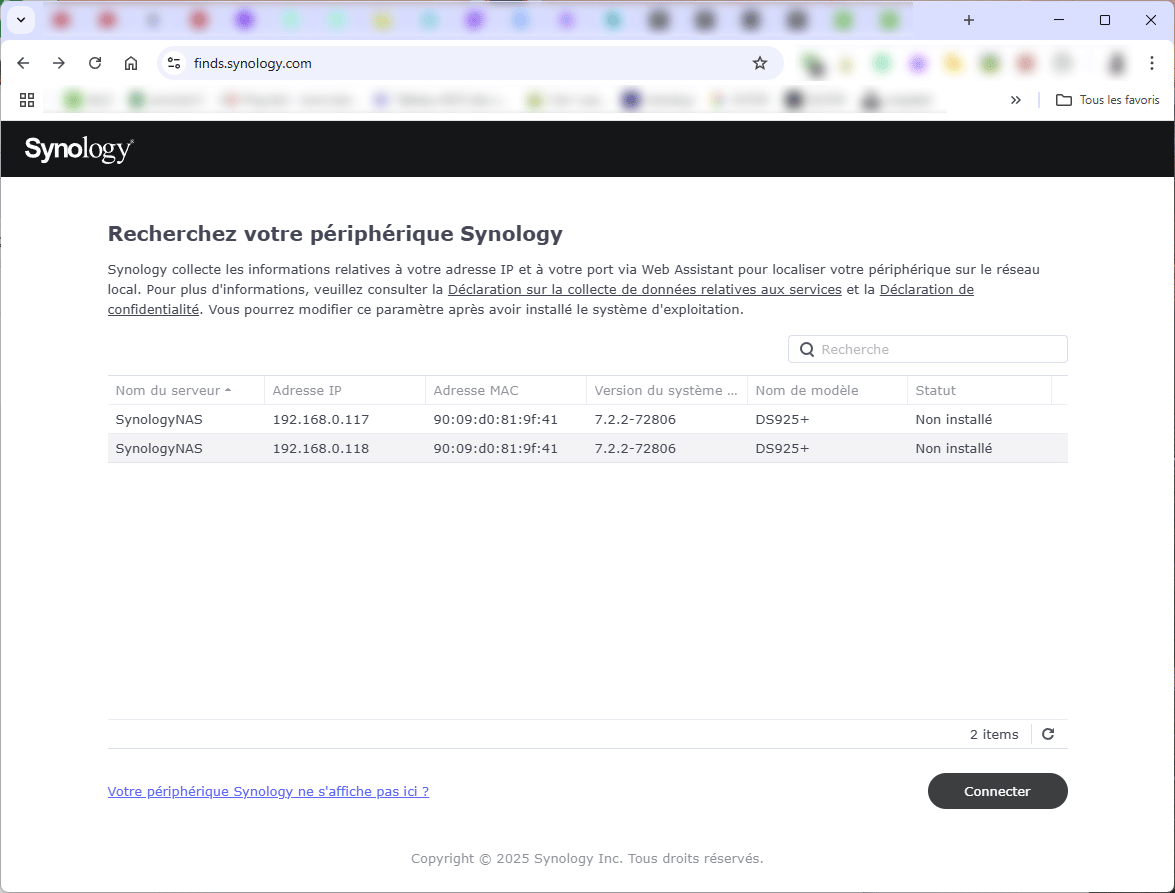Sort by Adresse MAC column
The width and height of the screenshot is (1175, 893).
[x=506, y=390]
